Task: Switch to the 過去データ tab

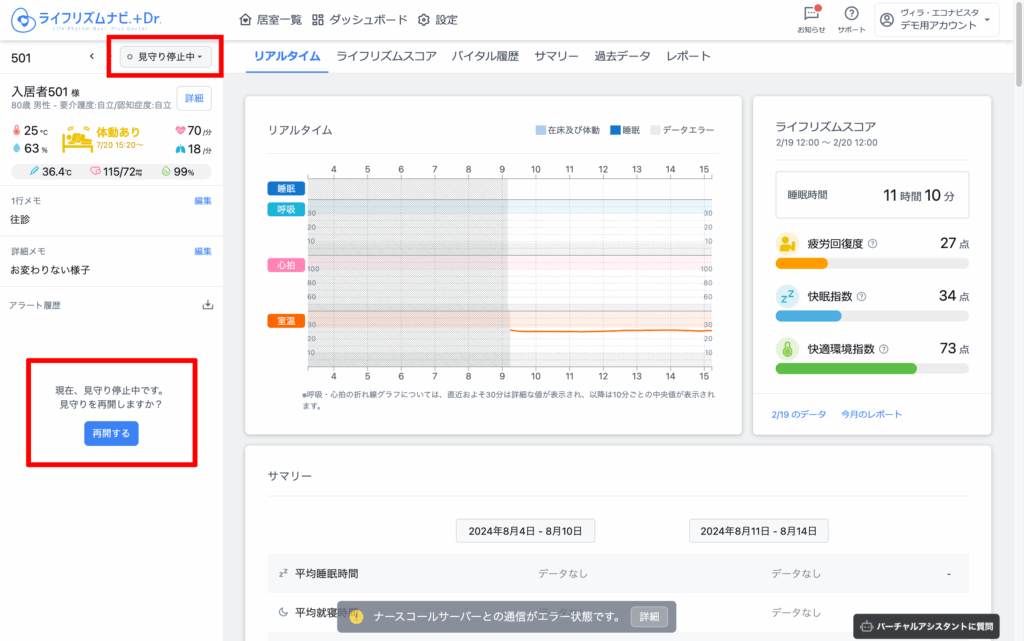Action: coord(622,56)
